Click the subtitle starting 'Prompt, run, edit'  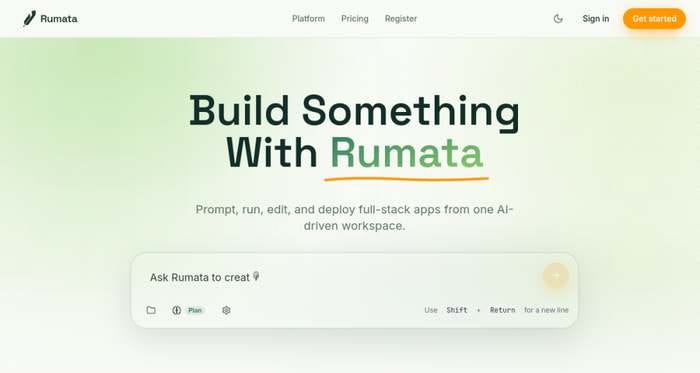tap(354, 218)
